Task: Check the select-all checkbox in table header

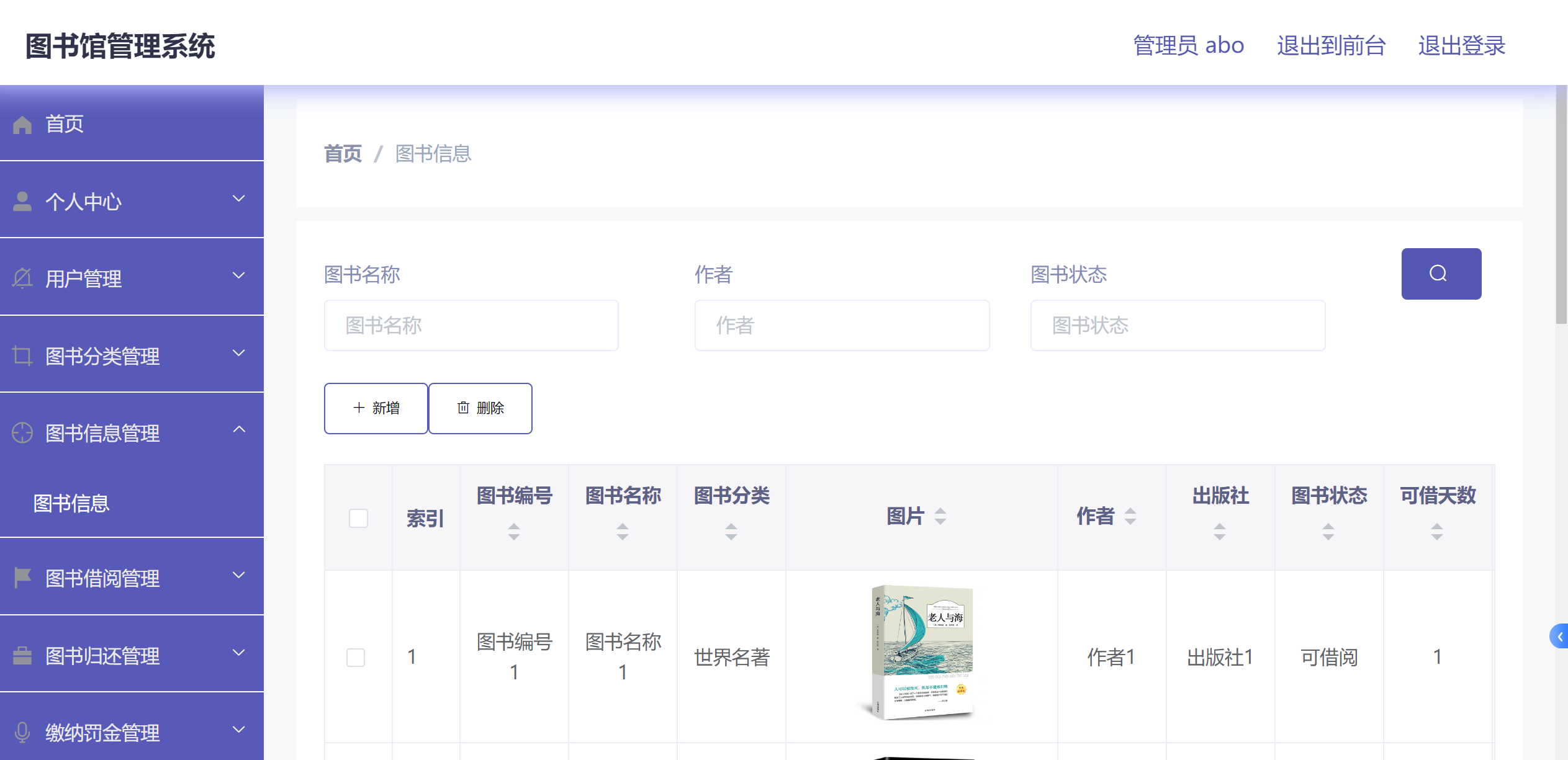Action: click(358, 517)
